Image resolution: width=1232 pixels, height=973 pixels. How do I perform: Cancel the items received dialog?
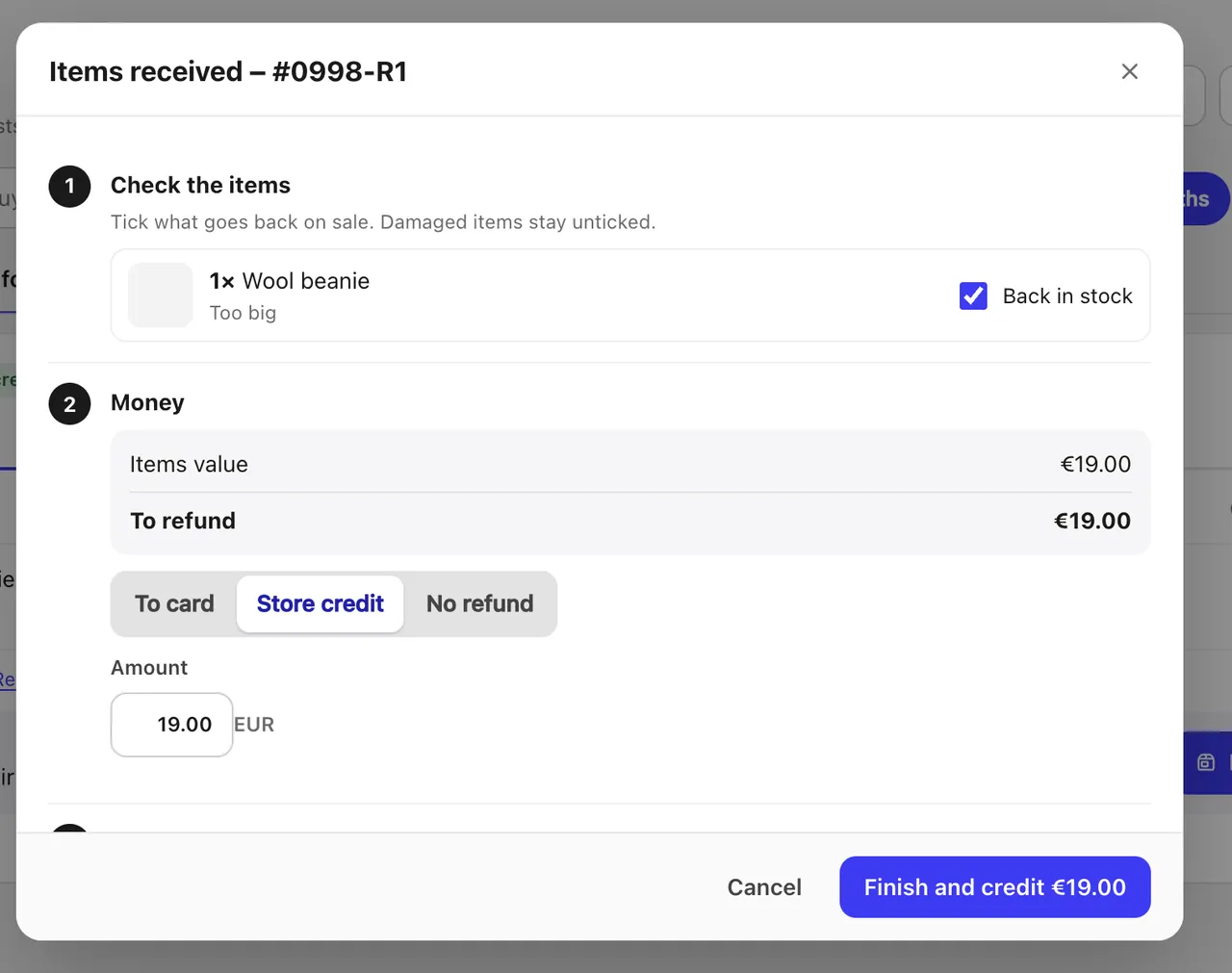coord(764,887)
